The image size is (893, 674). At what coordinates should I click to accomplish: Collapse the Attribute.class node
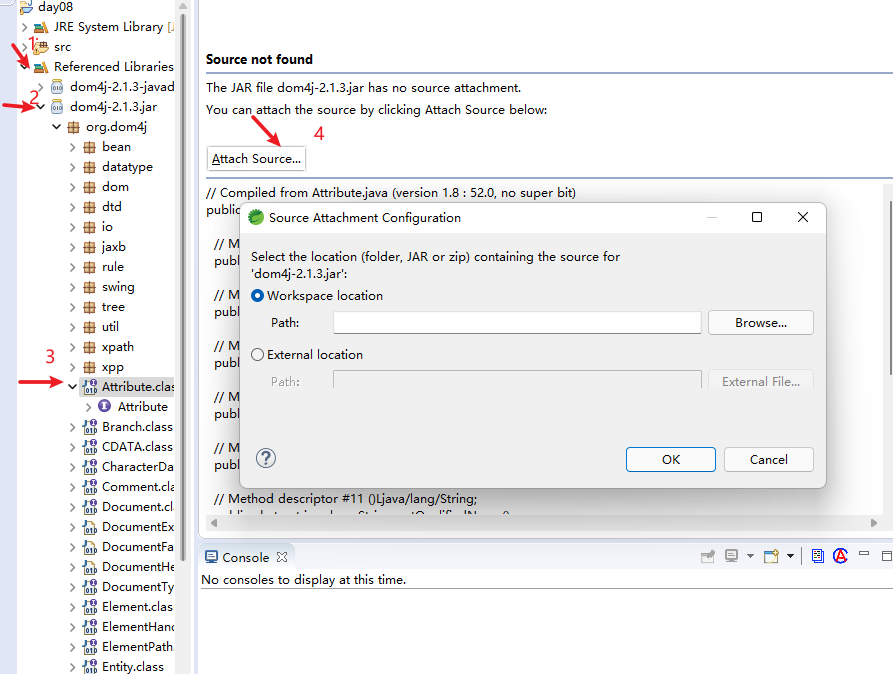(72, 387)
